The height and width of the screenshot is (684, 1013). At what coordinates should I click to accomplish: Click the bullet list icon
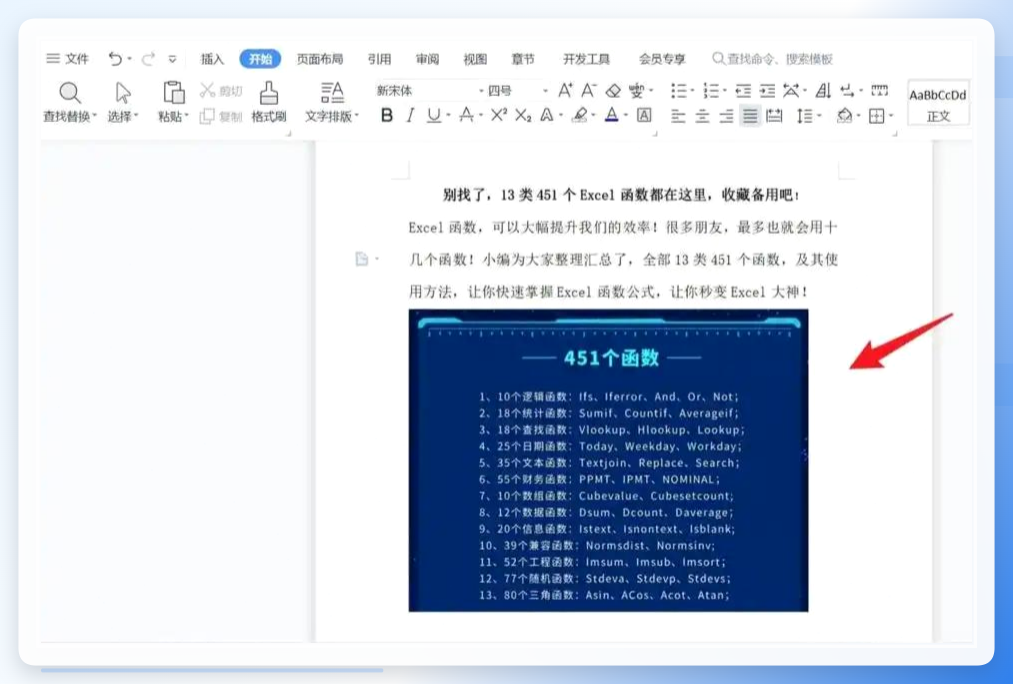click(x=678, y=90)
